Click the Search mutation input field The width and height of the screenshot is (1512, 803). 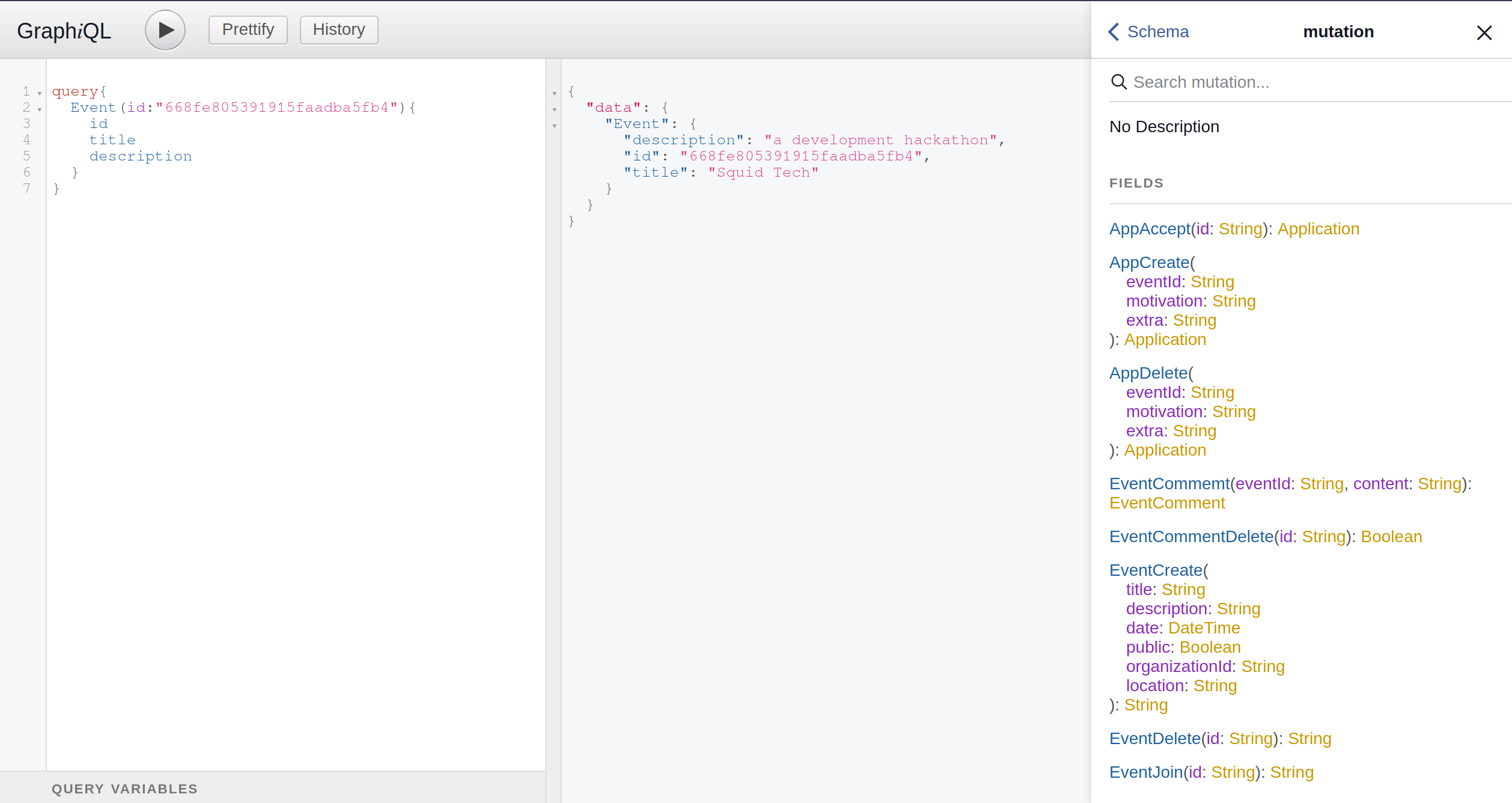click(1304, 82)
